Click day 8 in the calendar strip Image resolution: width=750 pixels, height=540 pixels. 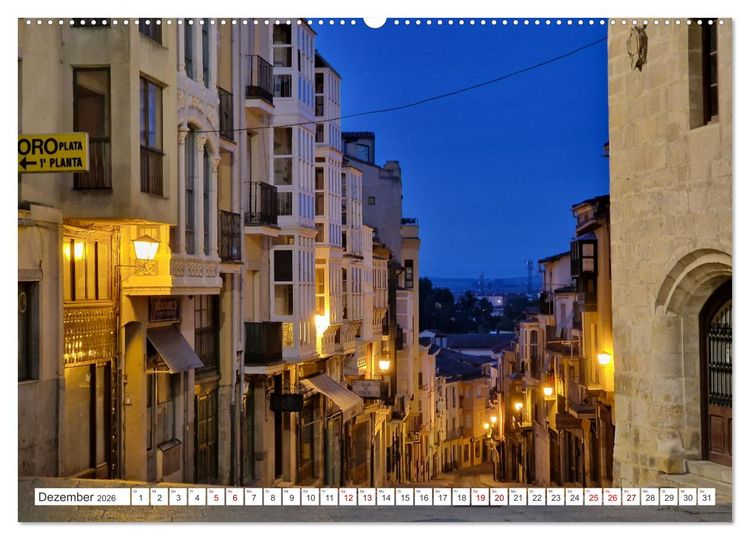[272, 497]
